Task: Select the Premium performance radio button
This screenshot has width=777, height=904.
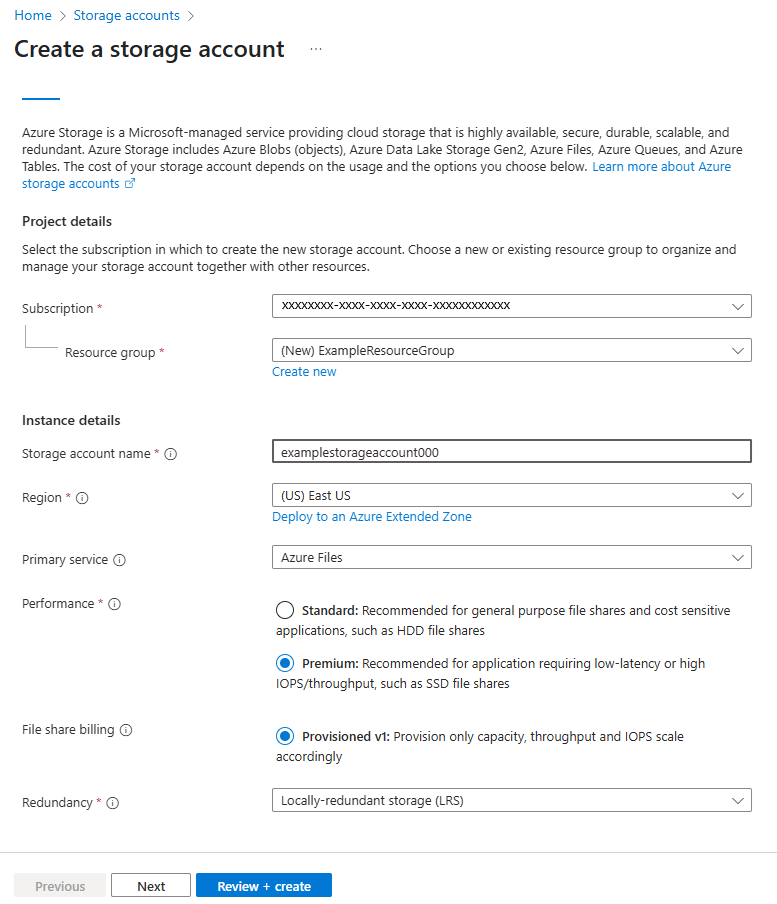Action: tap(285, 663)
